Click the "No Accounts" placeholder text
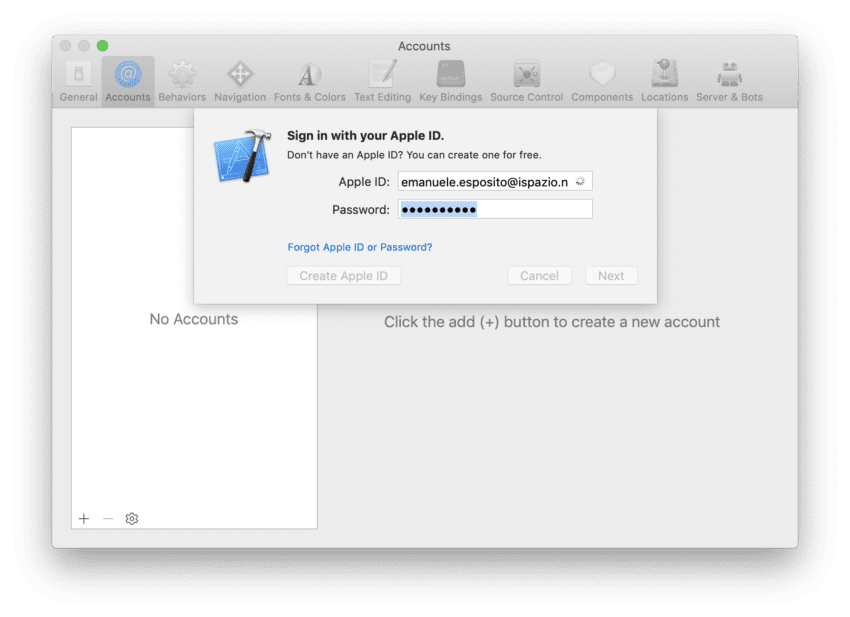 tap(194, 319)
